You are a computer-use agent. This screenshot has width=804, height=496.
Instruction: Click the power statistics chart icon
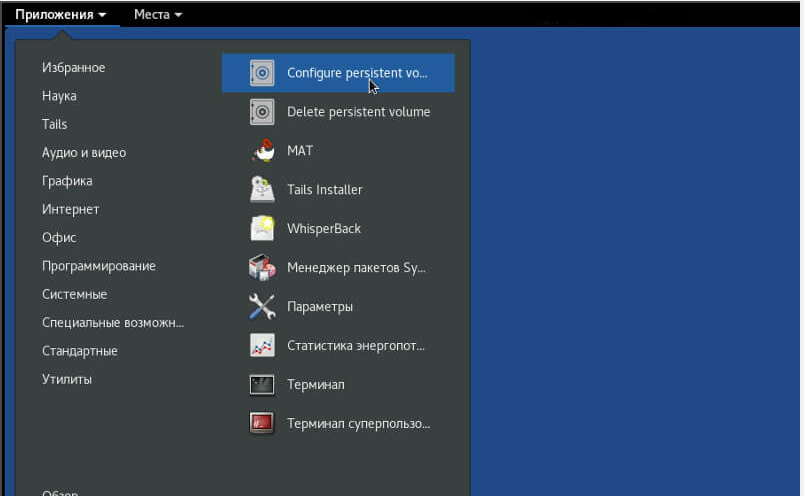click(x=262, y=346)
